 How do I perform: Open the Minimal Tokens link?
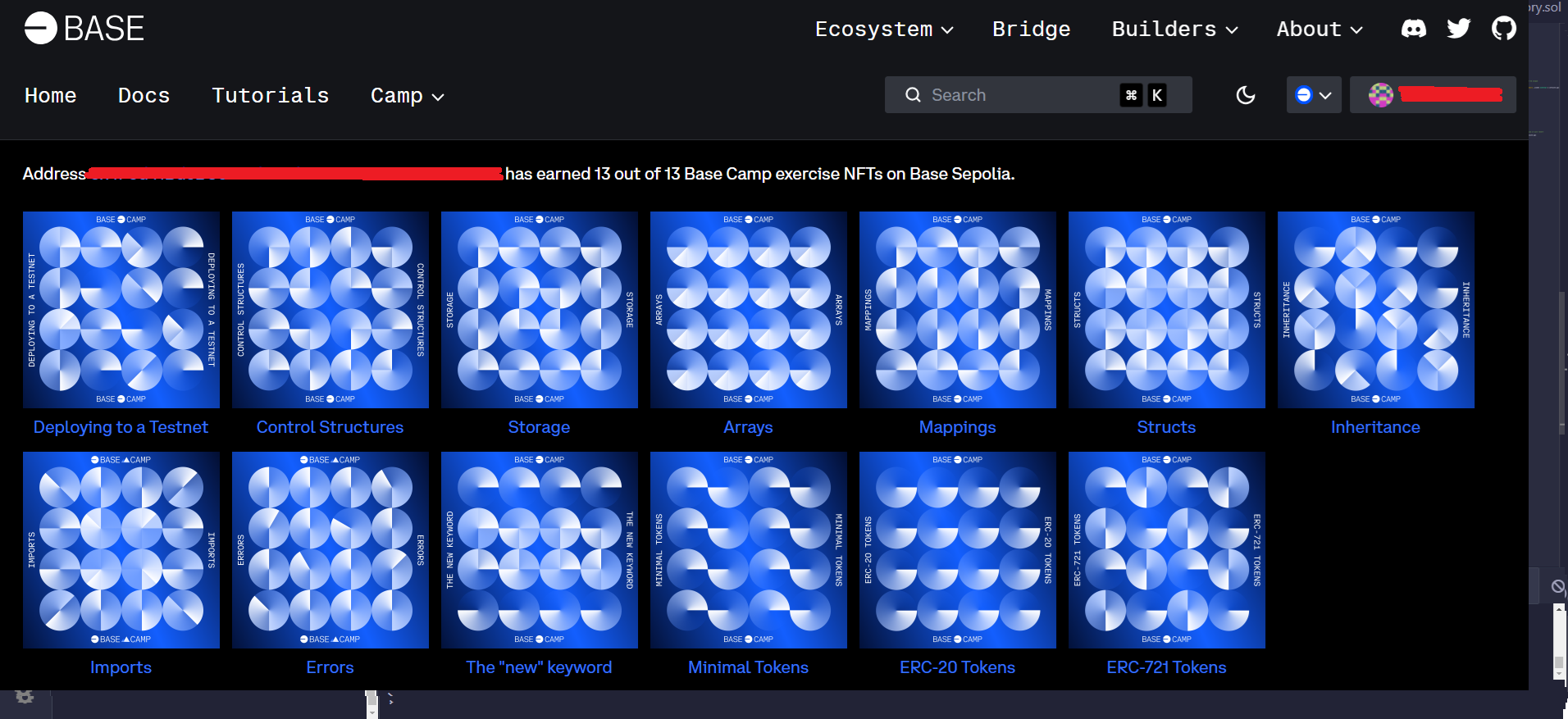[748, 667]
